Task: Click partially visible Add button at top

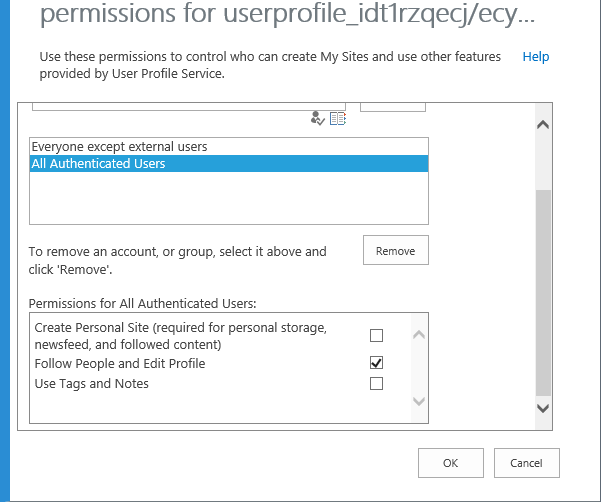Action: click(393, 107)
